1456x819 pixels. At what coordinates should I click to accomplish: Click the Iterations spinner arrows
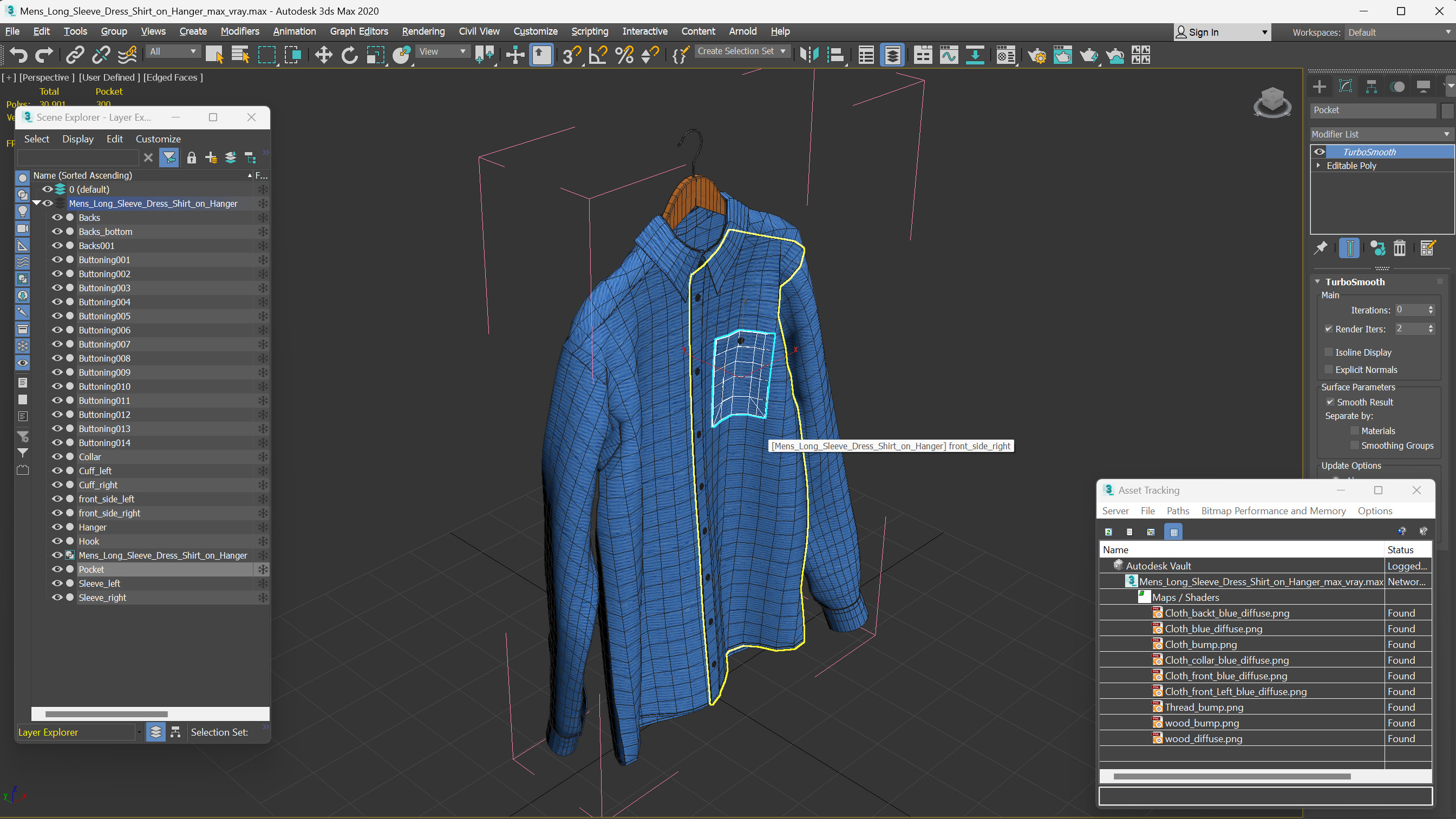(x=1431, y=310)
